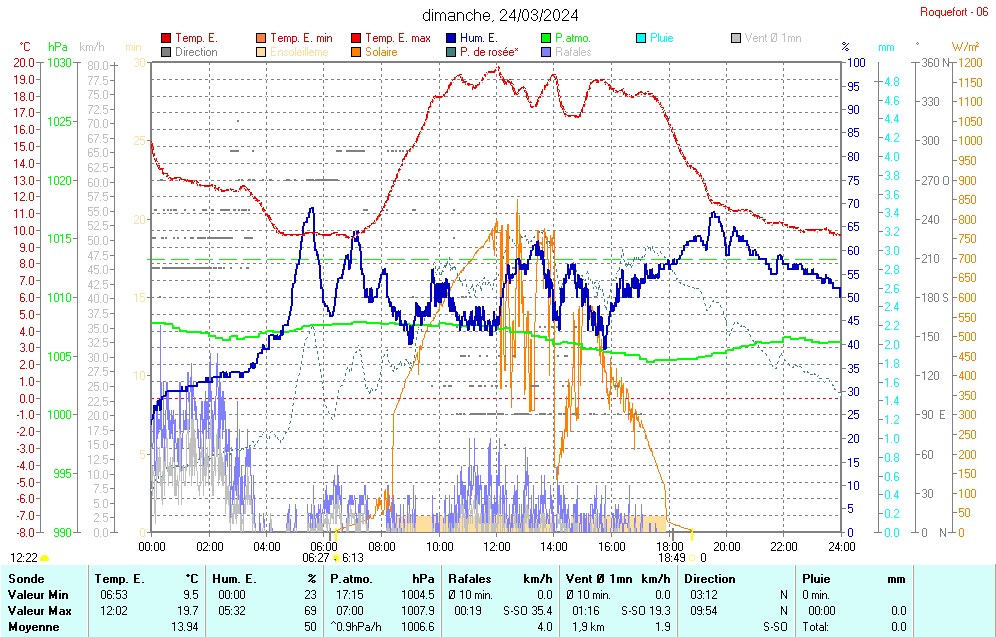Click the yellow sun icon beside 12:22

pos(45,558)
